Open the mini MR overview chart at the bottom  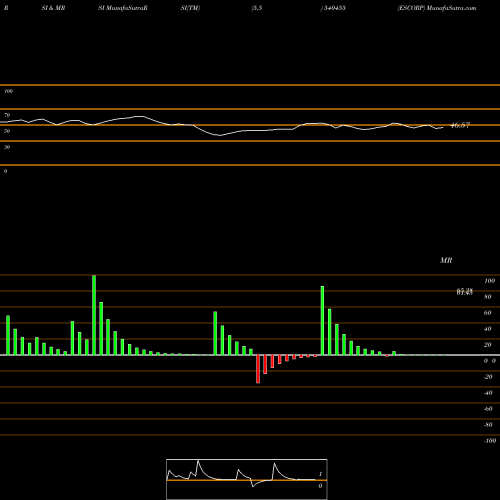pos(247,479)
